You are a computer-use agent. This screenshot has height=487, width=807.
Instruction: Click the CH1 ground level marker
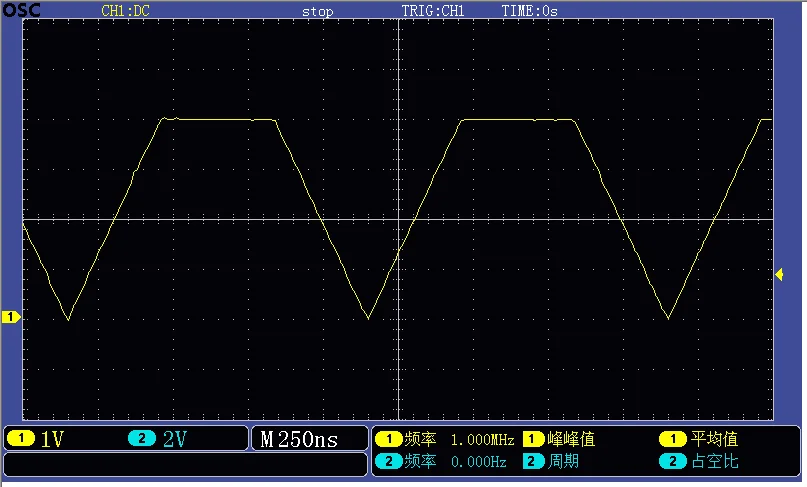coord(11,317)
